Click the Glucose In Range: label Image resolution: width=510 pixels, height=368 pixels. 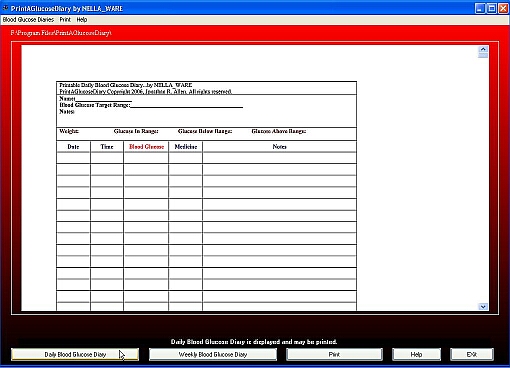(136, 131)
